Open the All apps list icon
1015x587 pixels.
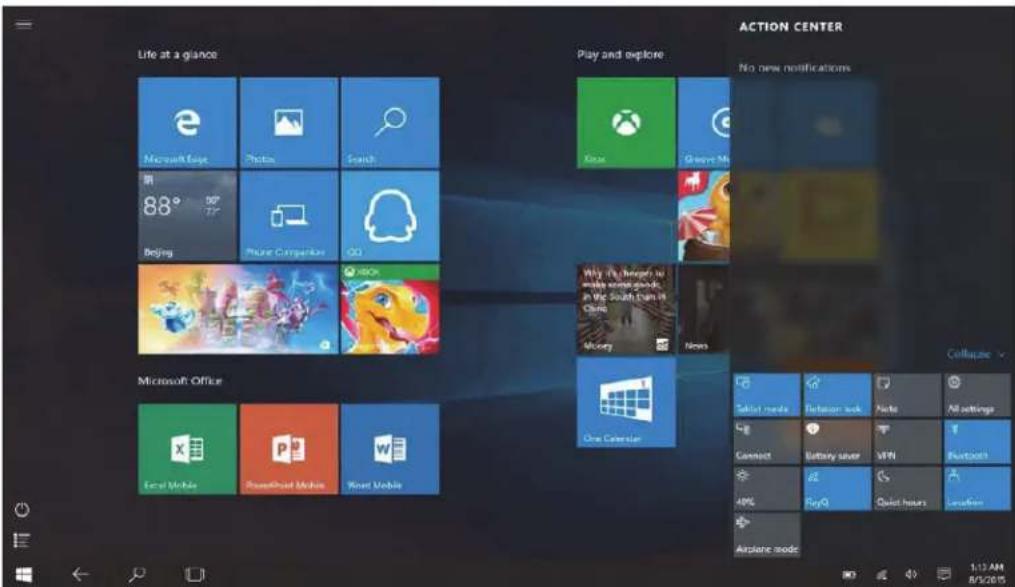22,540
